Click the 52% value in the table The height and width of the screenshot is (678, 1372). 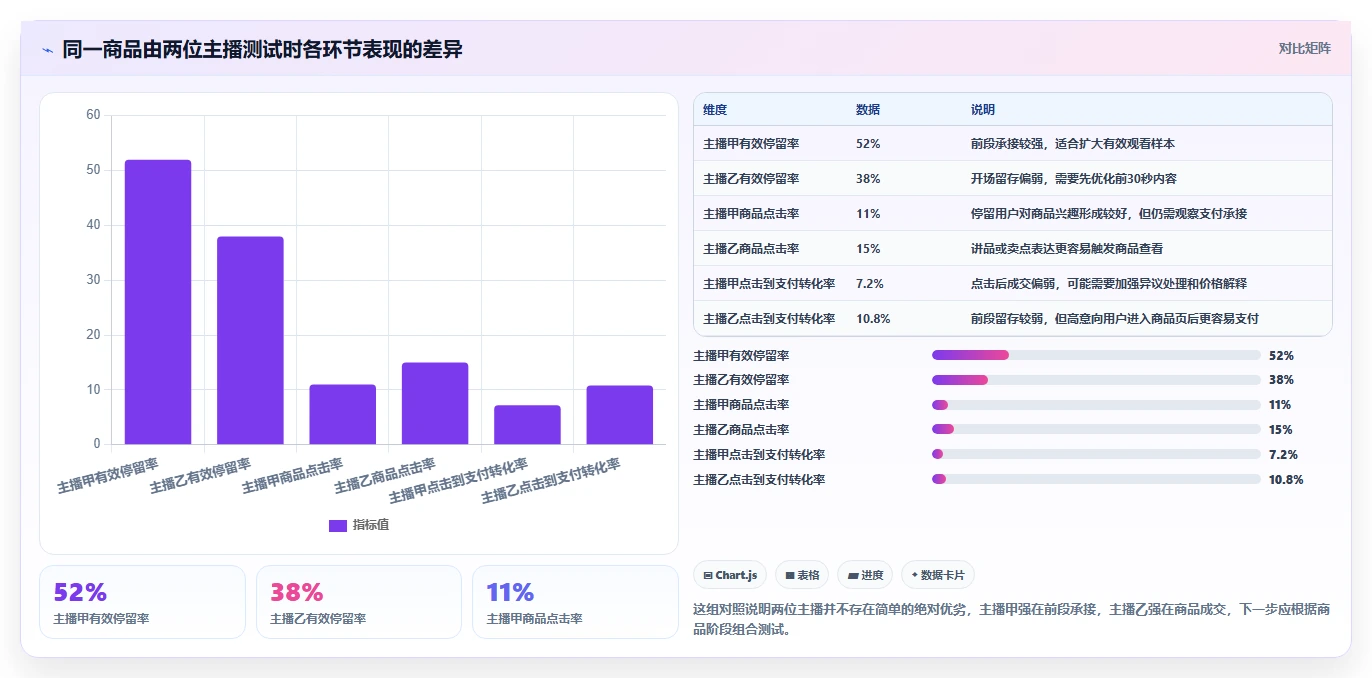(x=868, y=144)
